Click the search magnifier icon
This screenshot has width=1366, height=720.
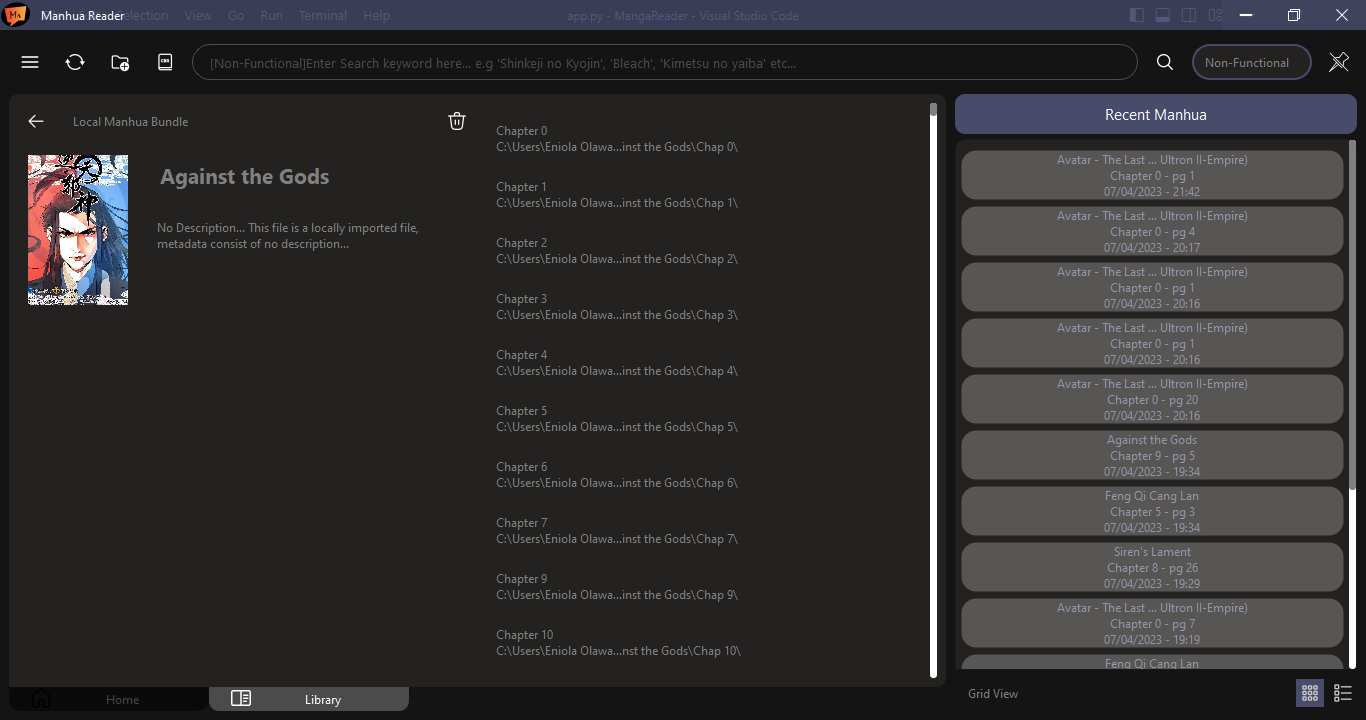[x=1165, y=62]
